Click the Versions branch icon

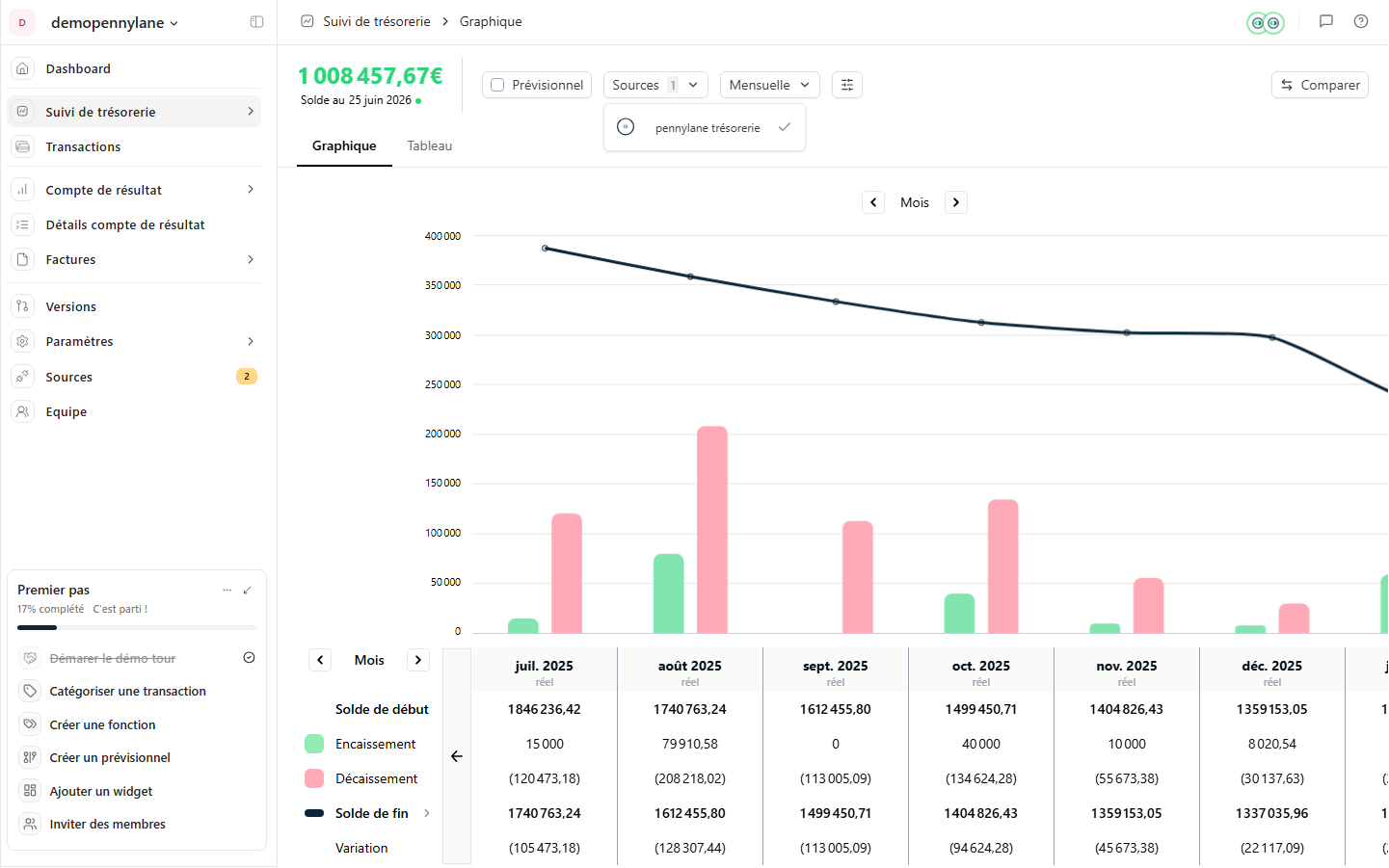23,306
